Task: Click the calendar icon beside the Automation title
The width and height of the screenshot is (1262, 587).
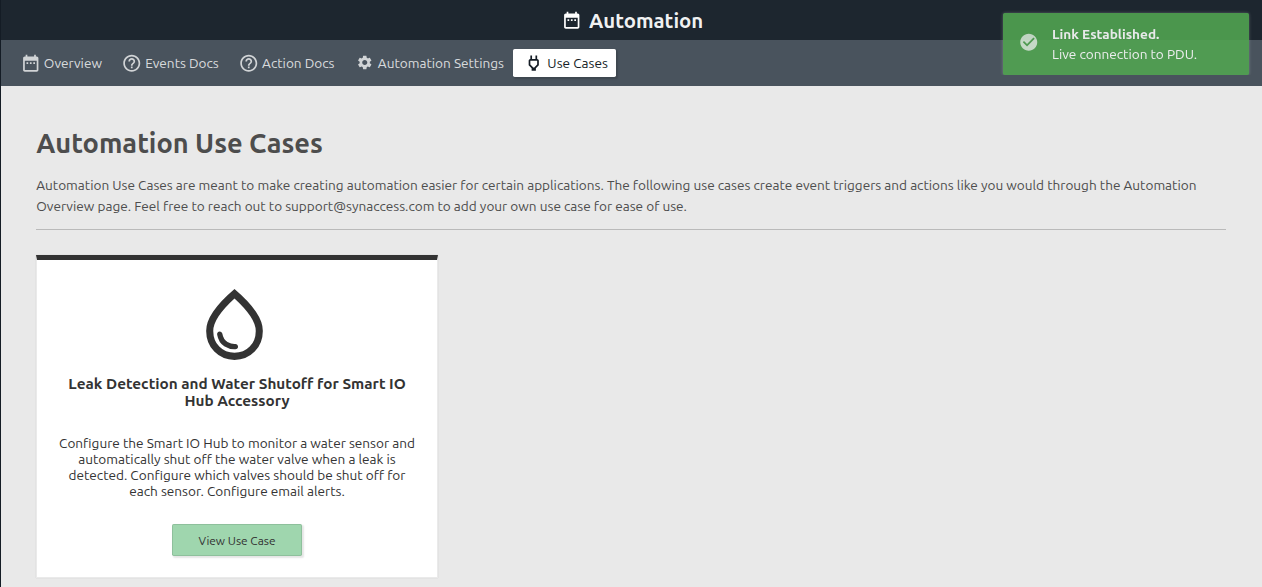Action: pyautogui.click(x=572, y=21)
